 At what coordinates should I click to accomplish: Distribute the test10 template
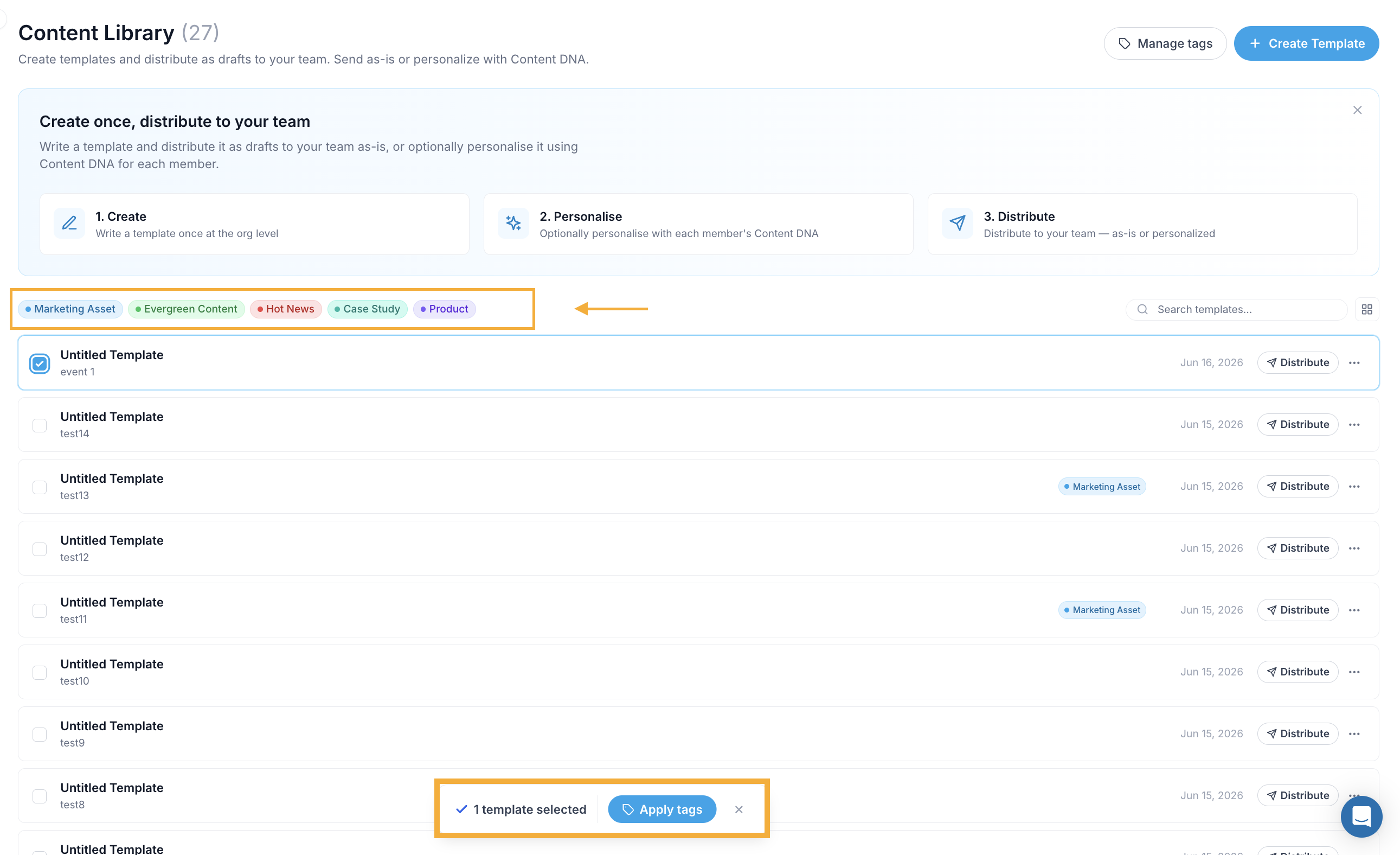coord(1298,672)
